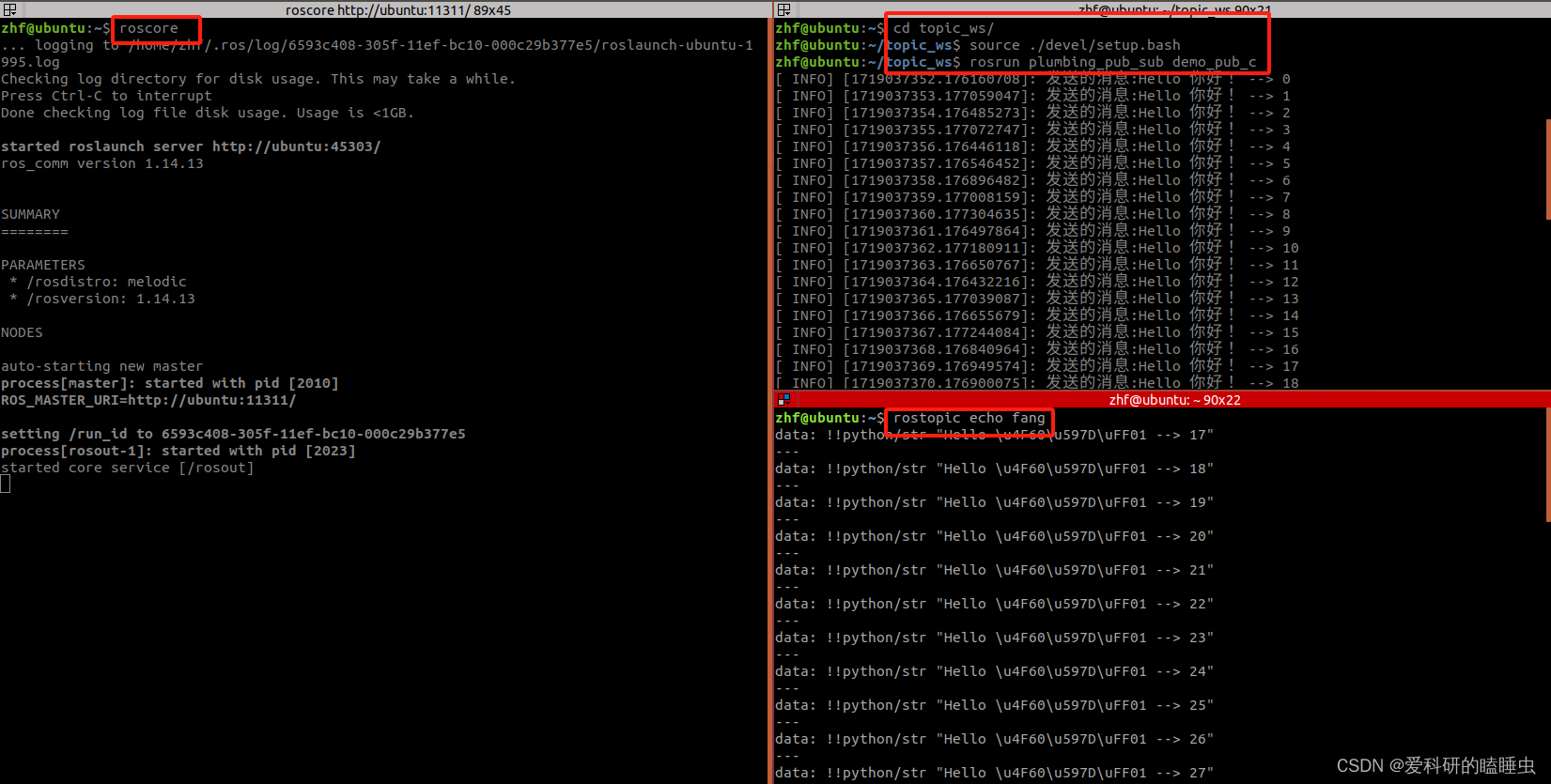Image resolution: width=1551 pixels, height=784 pixels.
Task: Click the 'cd topic_ws/' command
Action: pos(943,28)
